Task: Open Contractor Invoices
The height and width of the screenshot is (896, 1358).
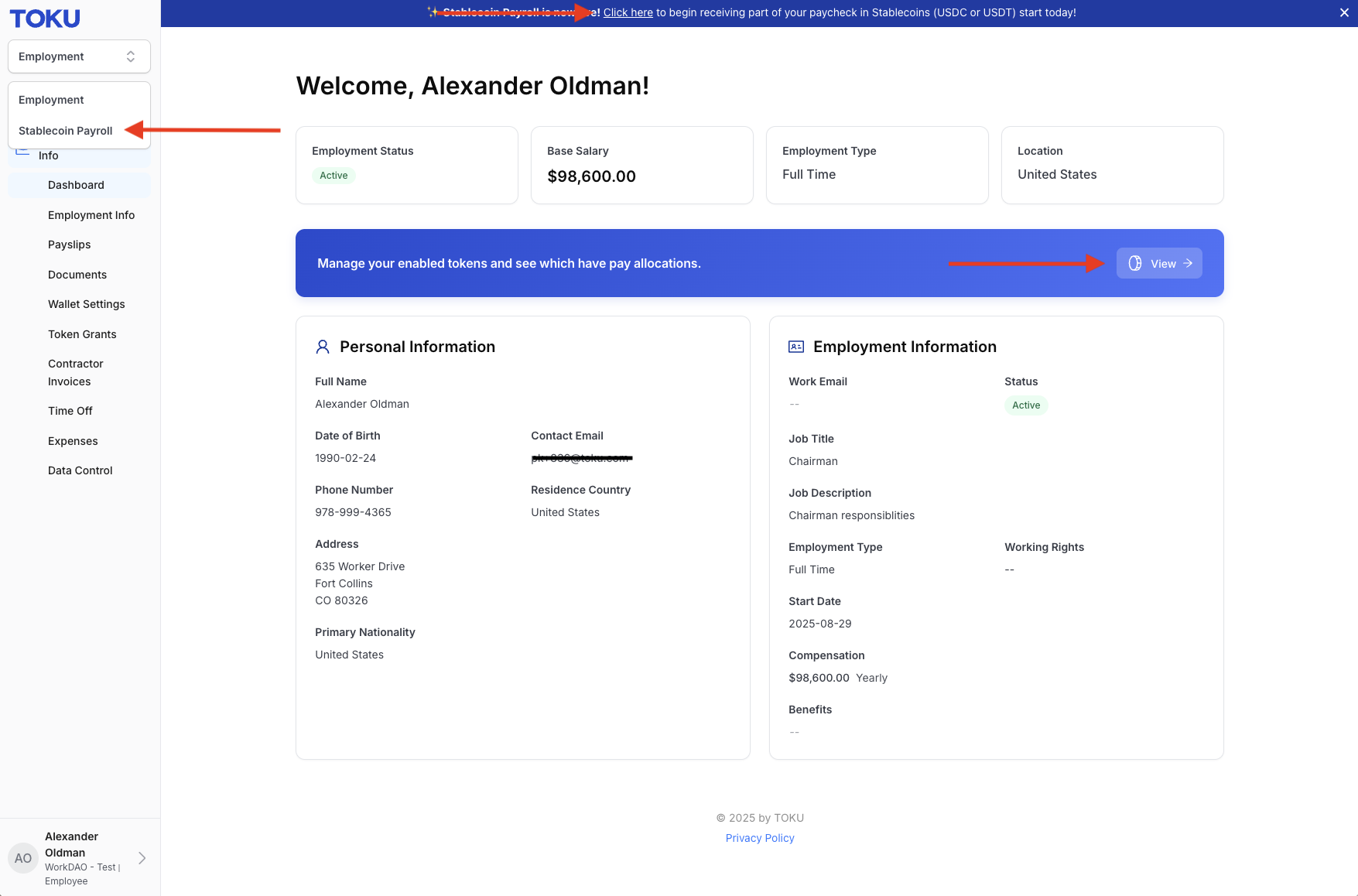Action: point(76,372)
